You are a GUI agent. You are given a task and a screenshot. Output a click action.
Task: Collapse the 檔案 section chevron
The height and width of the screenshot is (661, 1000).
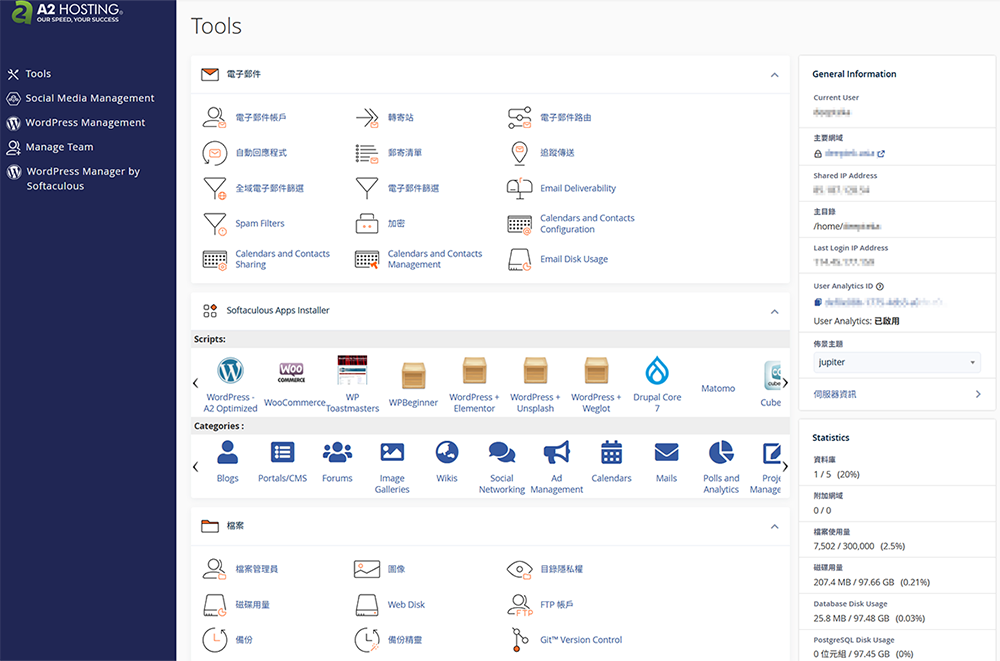point(774,526)
